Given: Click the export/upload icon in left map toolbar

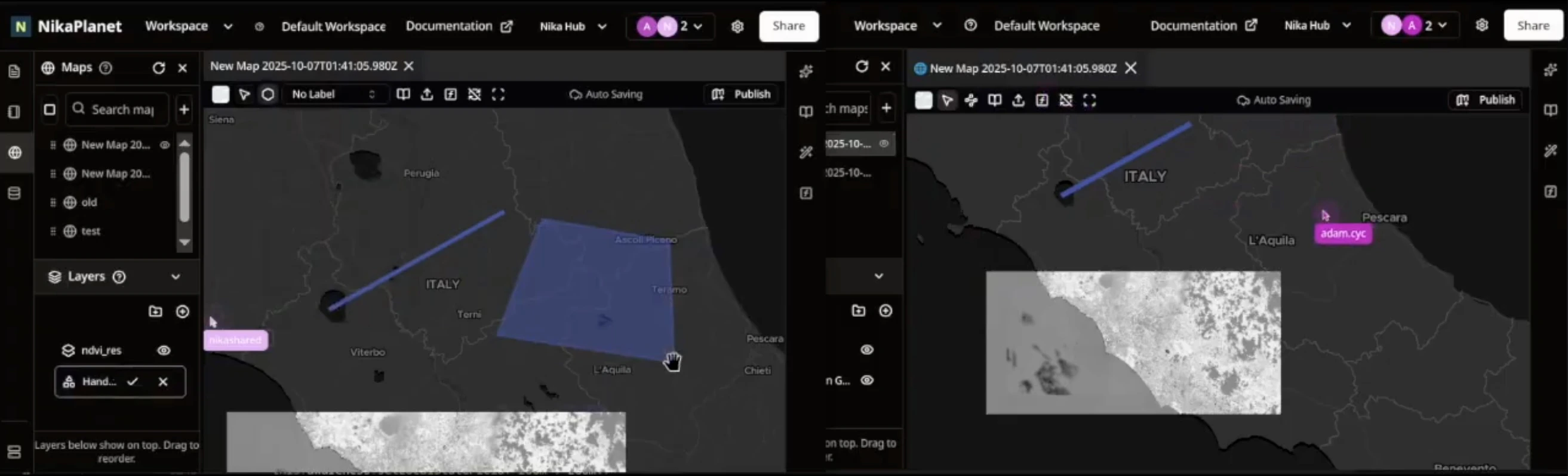Looking at the screenshot, I should coord(427,94).
